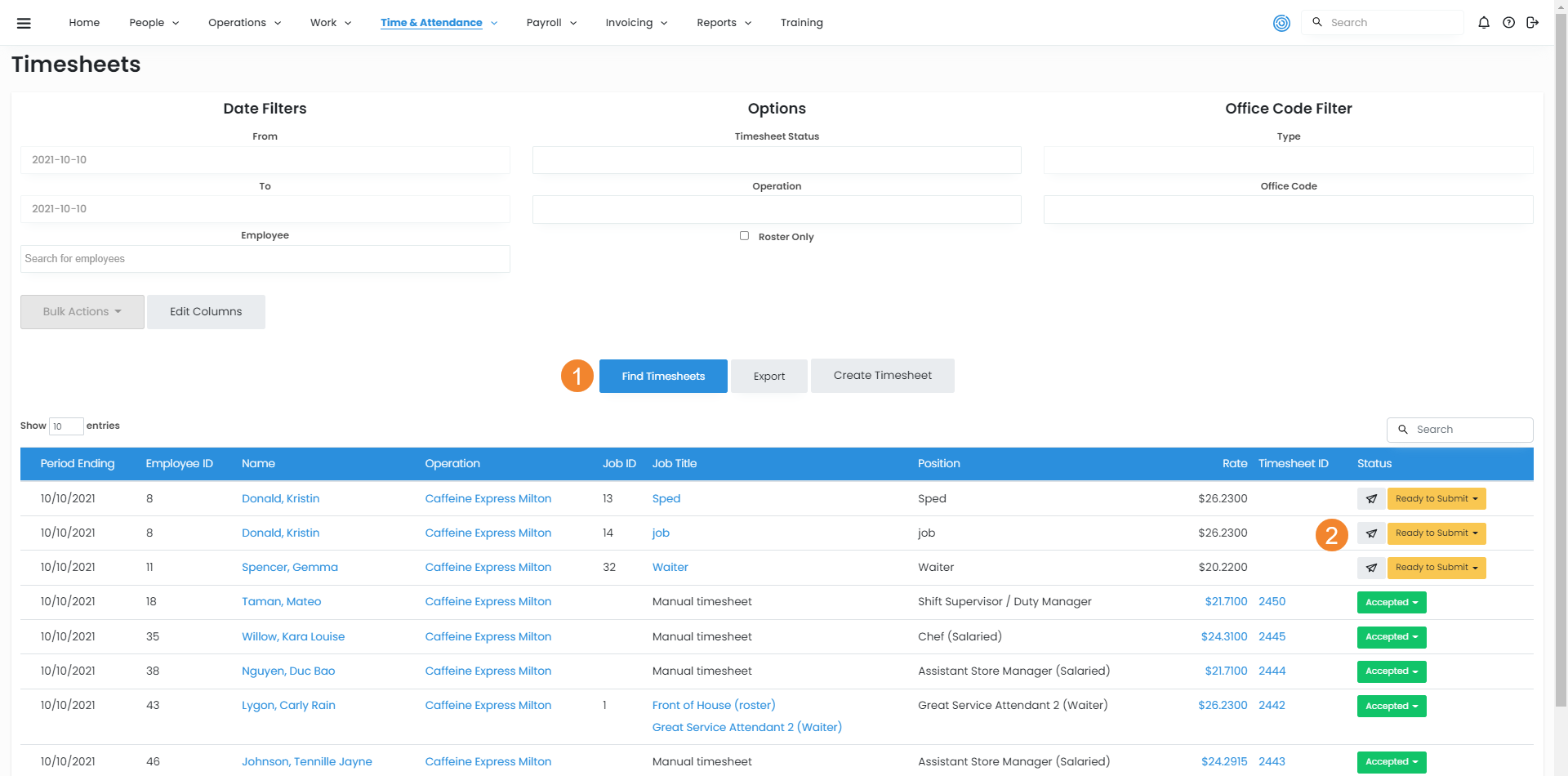1568x776 pixels.
Task: Click the page vertical scrollbar
Action: click(x=1561, y=327)
